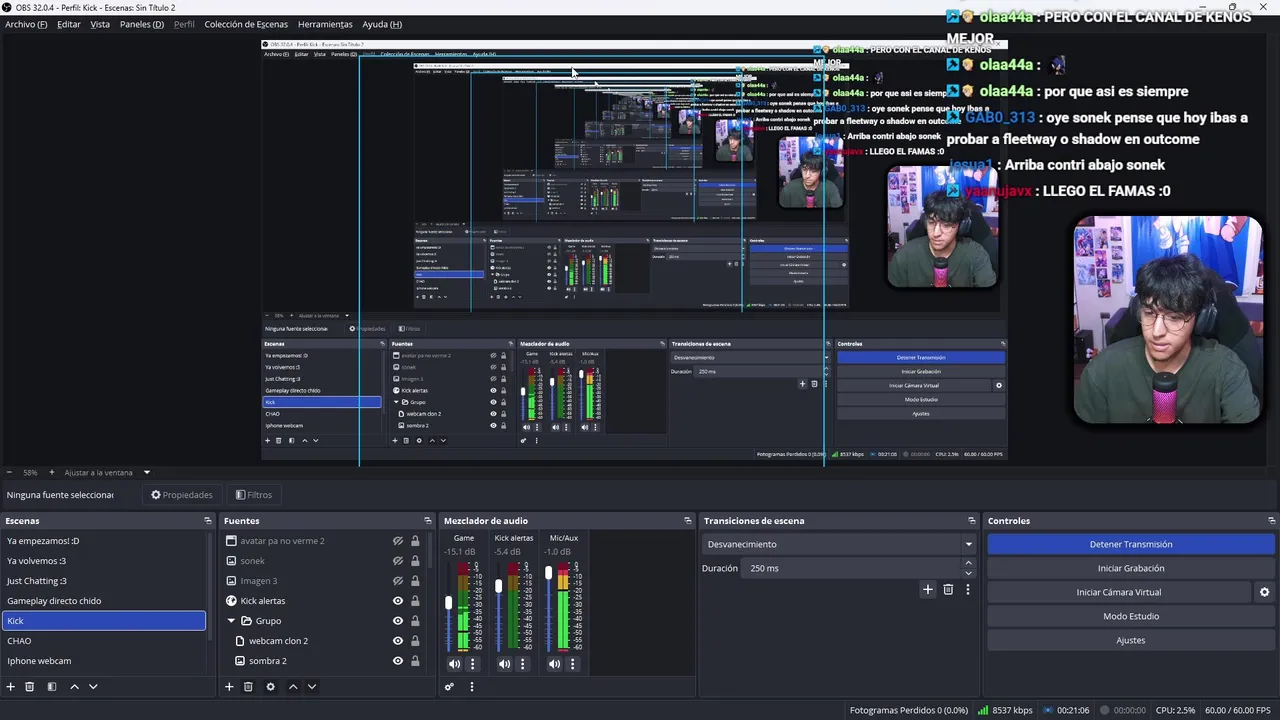
Task: Hide webcam clon 2 source
Action: [398, 641]
